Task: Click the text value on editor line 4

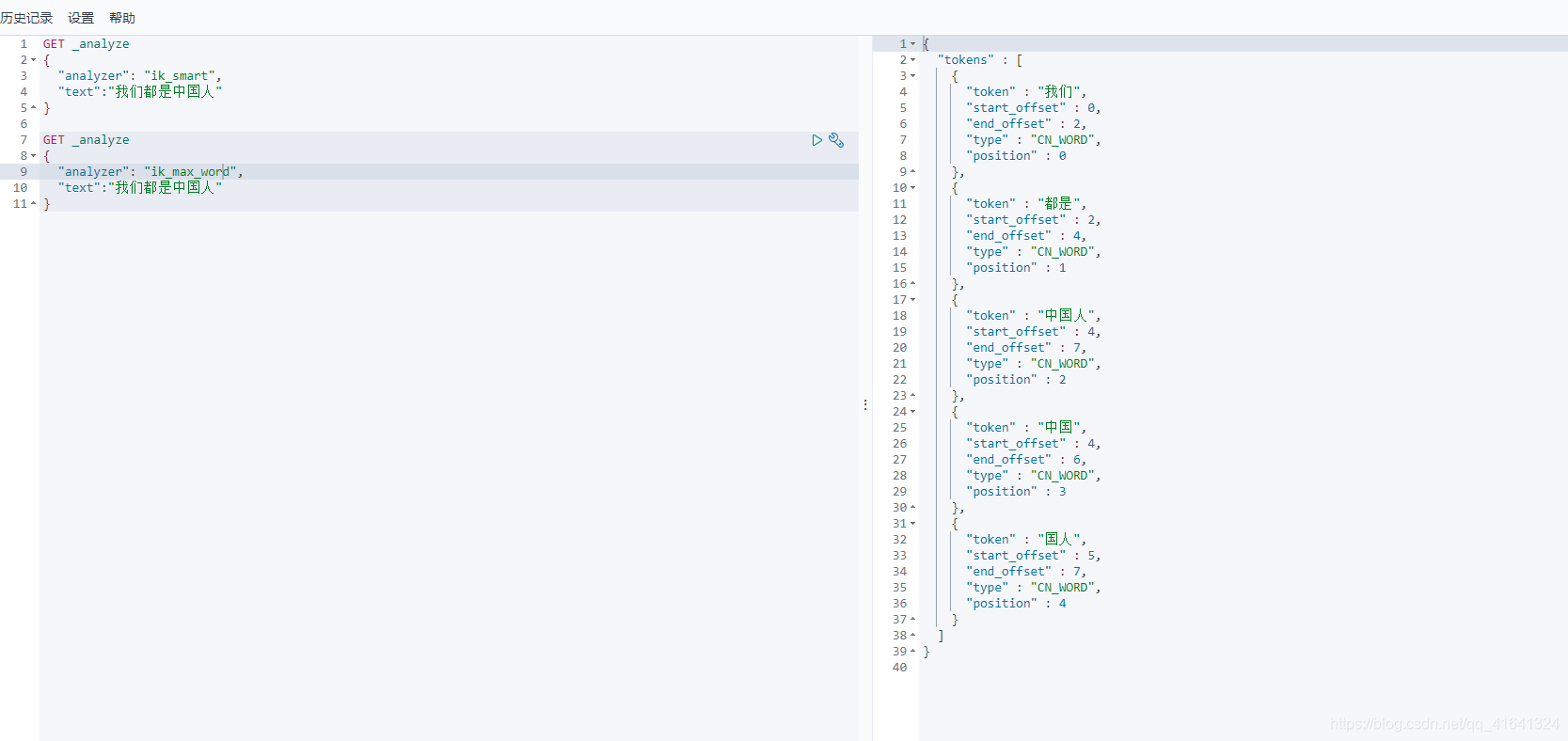Action: click(x=166, y=92)
